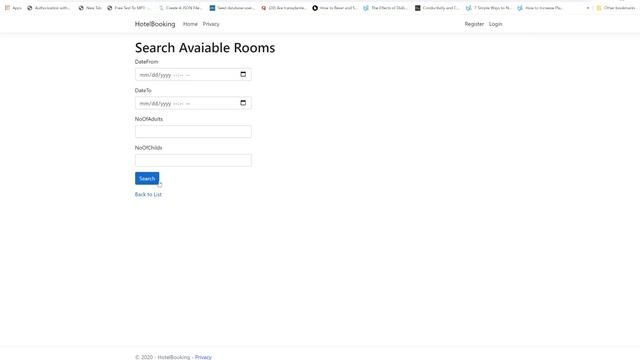This screenshot has width=640, height=360.
Task: Open the 'New Tab' bookmark
Action: [90, 8]
